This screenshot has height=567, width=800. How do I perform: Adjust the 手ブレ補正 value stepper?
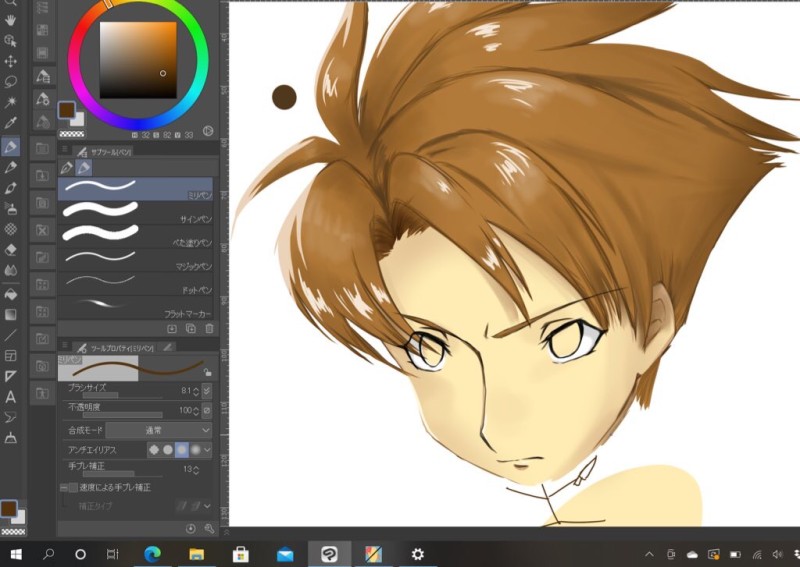(x=196, y=470)
